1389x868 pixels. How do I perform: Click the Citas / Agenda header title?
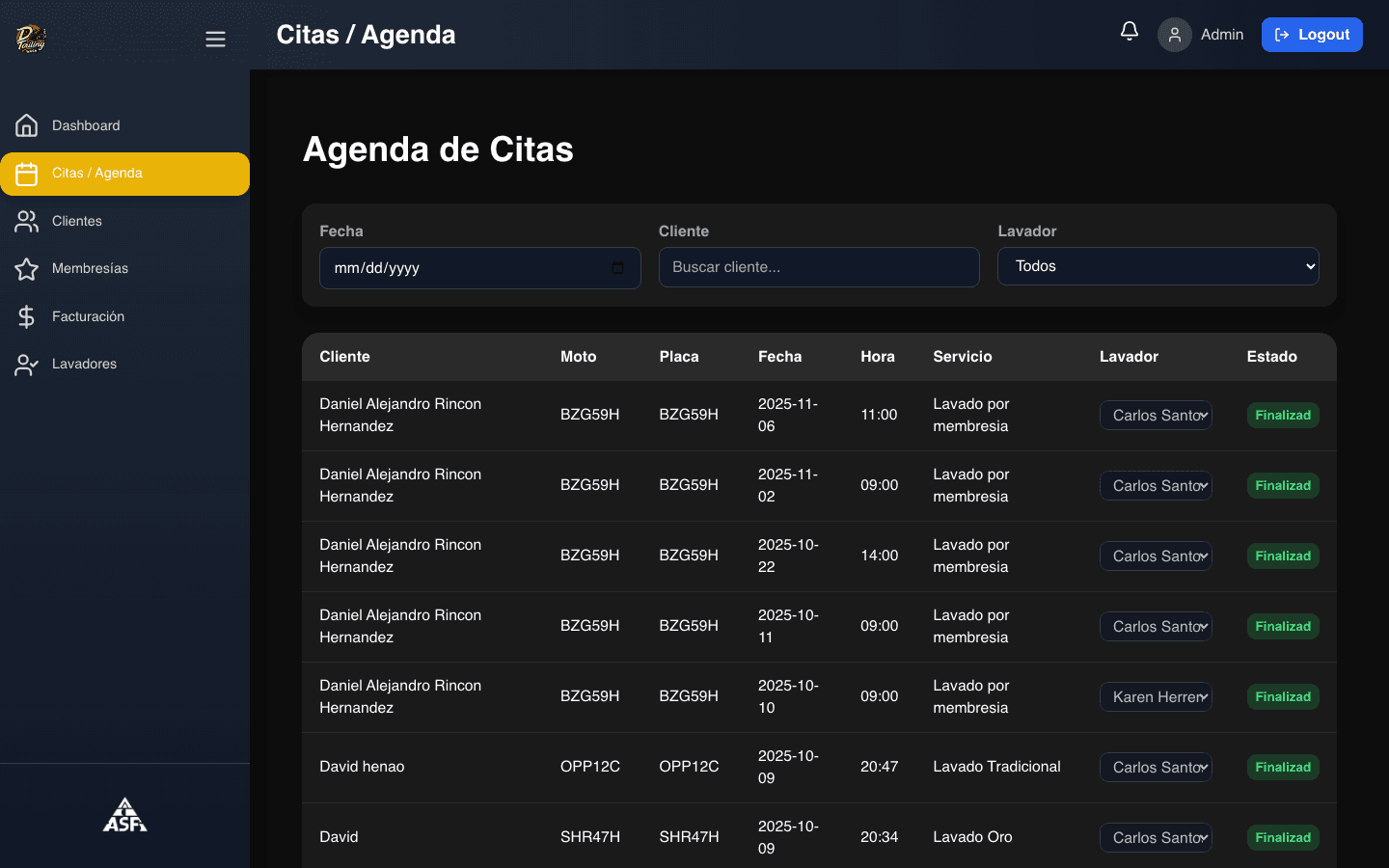pos(366,35)
